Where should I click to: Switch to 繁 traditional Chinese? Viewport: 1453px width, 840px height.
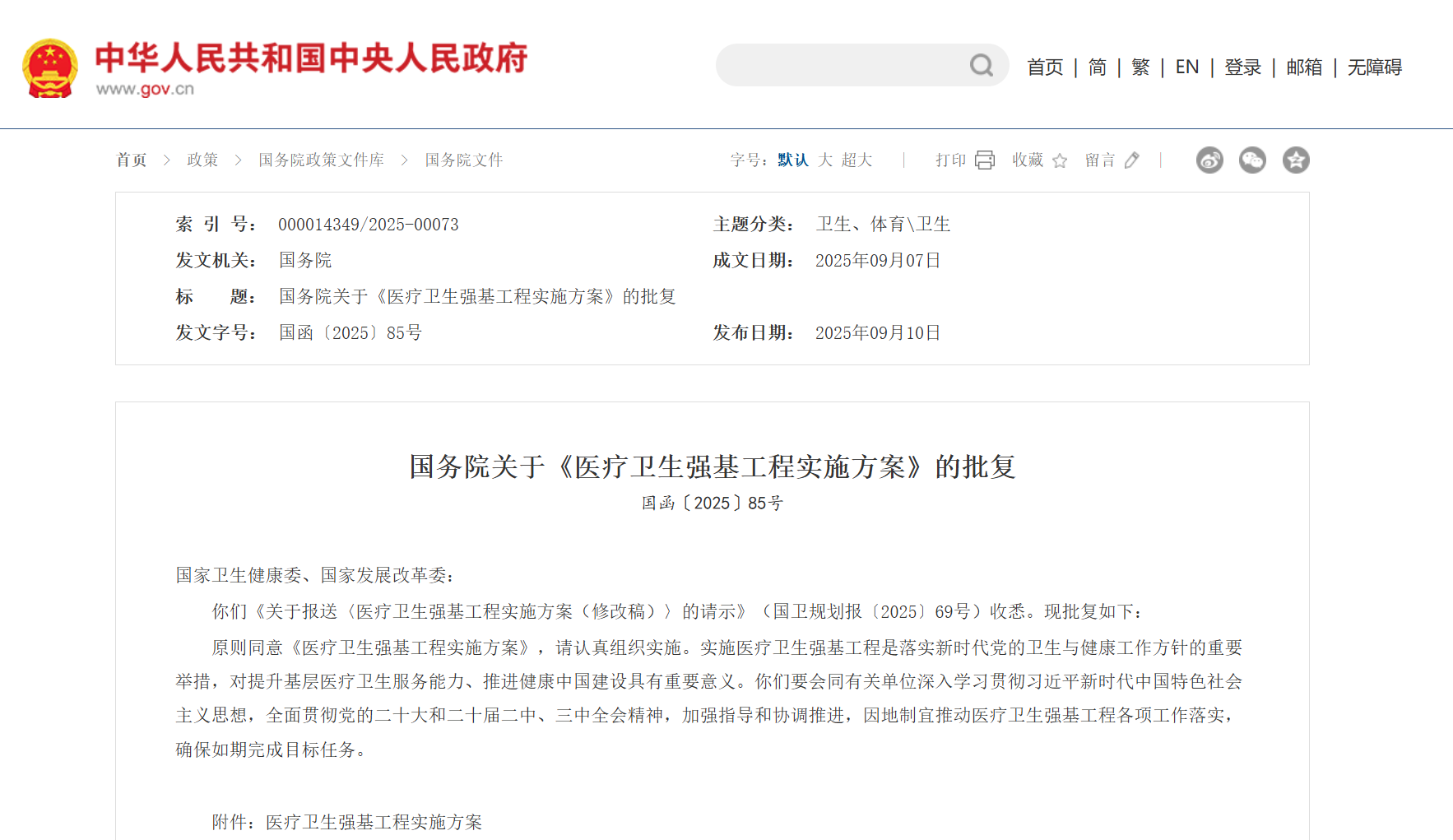click(x=1140, y=67)
